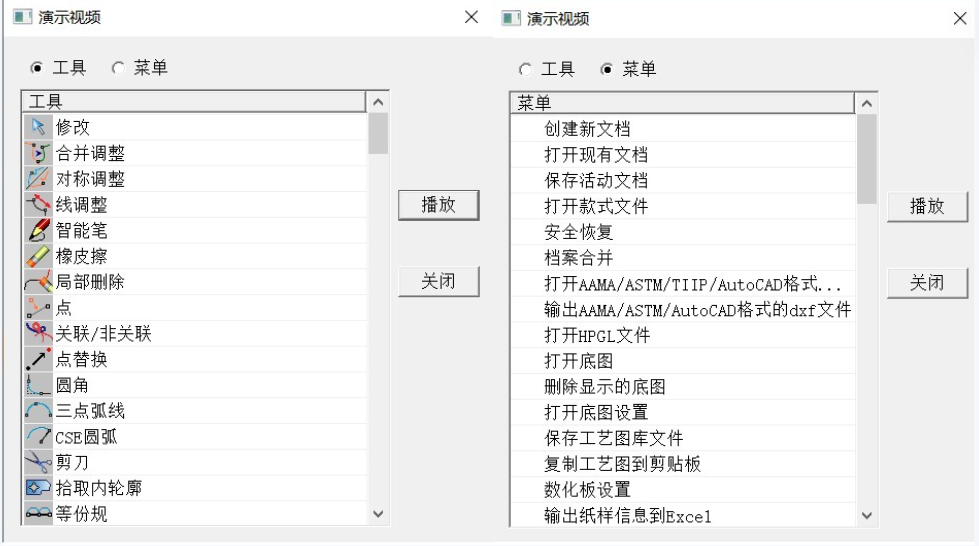Select 菜单 radio button in left window

[118, 67]
